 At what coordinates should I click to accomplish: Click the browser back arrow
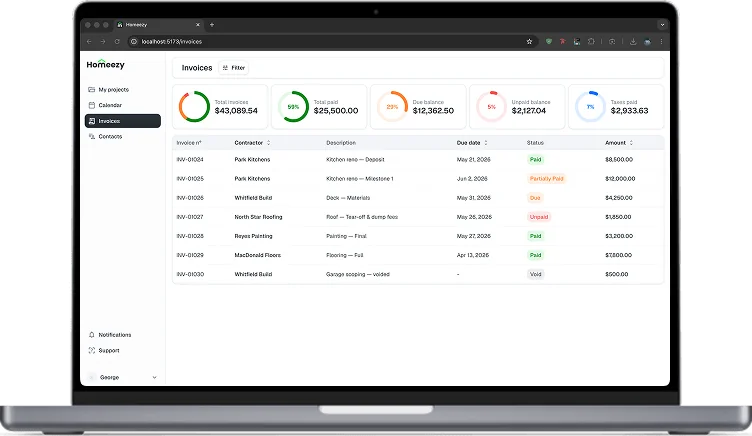click(x=89, y=42)
